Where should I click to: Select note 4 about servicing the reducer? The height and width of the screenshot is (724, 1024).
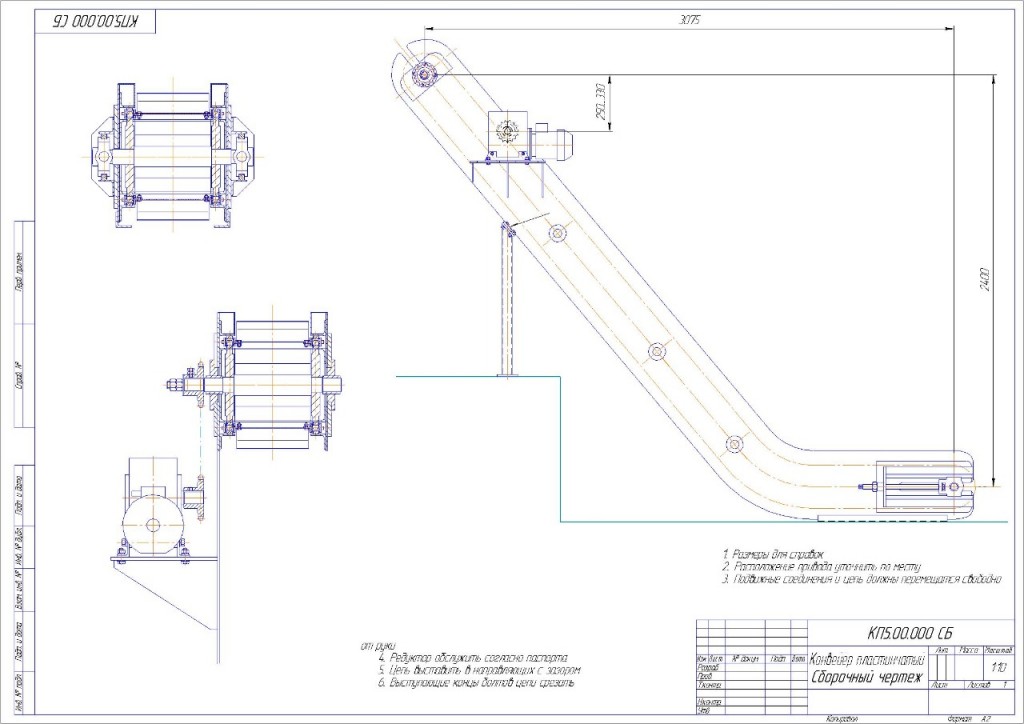pos(473,657)
